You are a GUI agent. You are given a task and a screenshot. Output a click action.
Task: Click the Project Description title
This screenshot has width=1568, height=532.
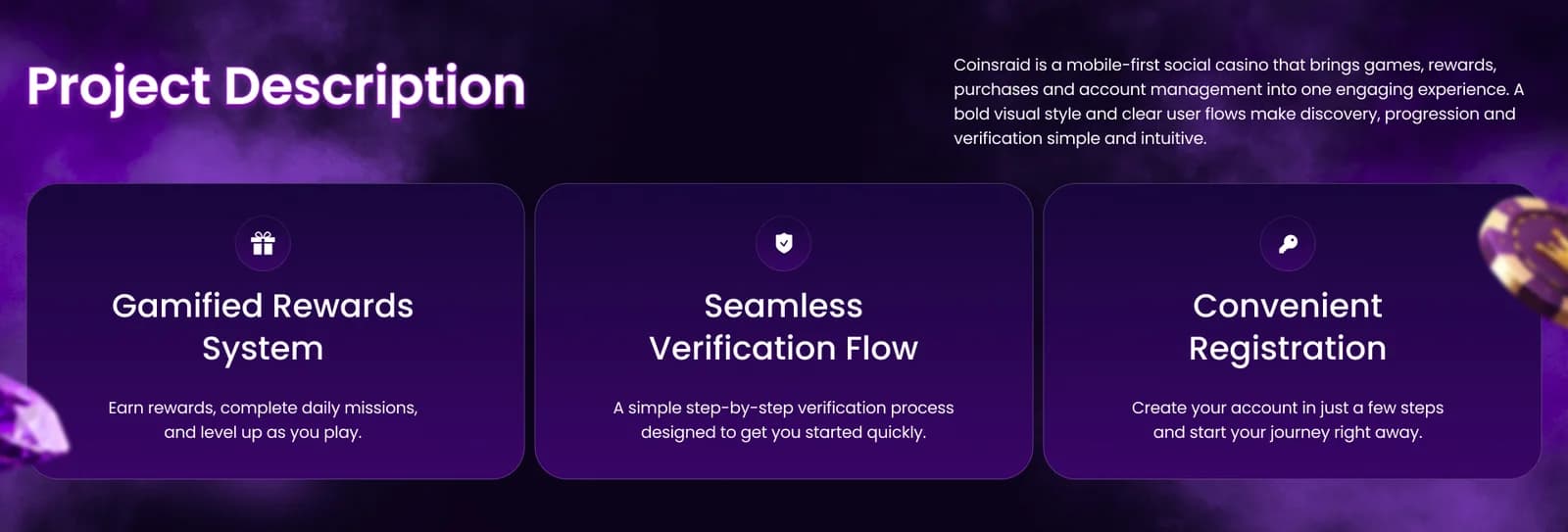(276, 87)
